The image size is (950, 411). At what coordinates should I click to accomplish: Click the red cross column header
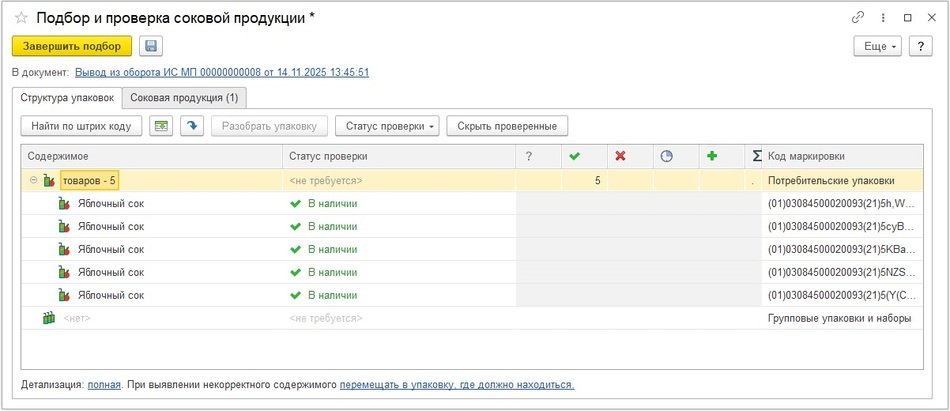click(620, 156)
